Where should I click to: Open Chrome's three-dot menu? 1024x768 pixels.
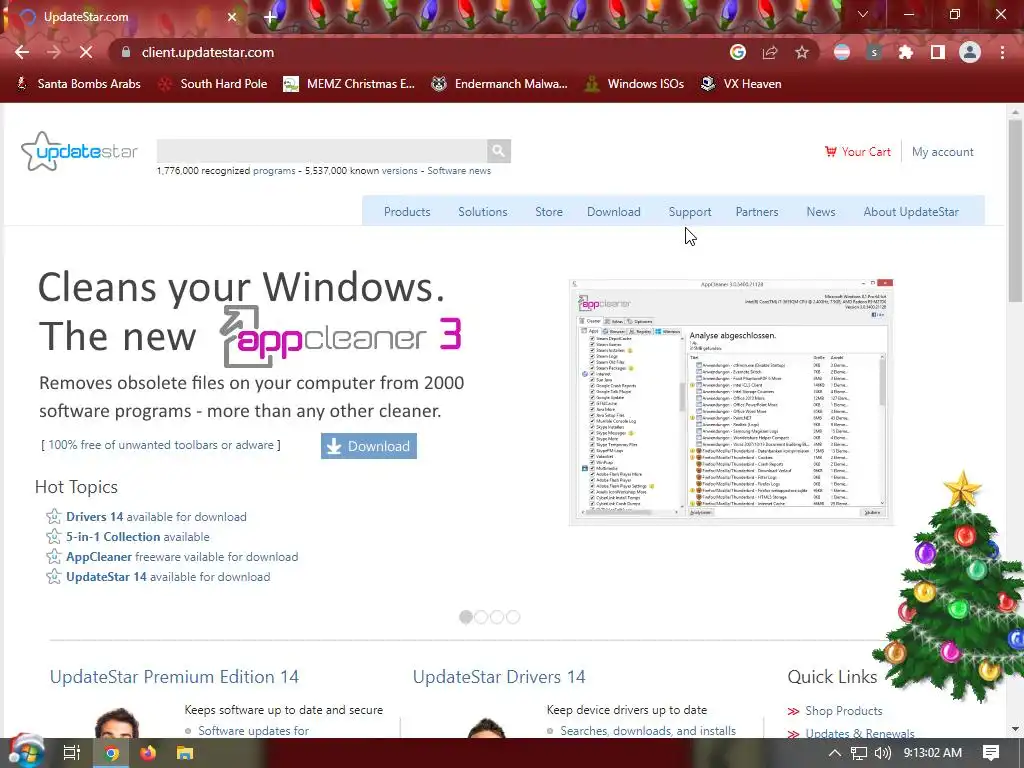tap(1002, 52)
